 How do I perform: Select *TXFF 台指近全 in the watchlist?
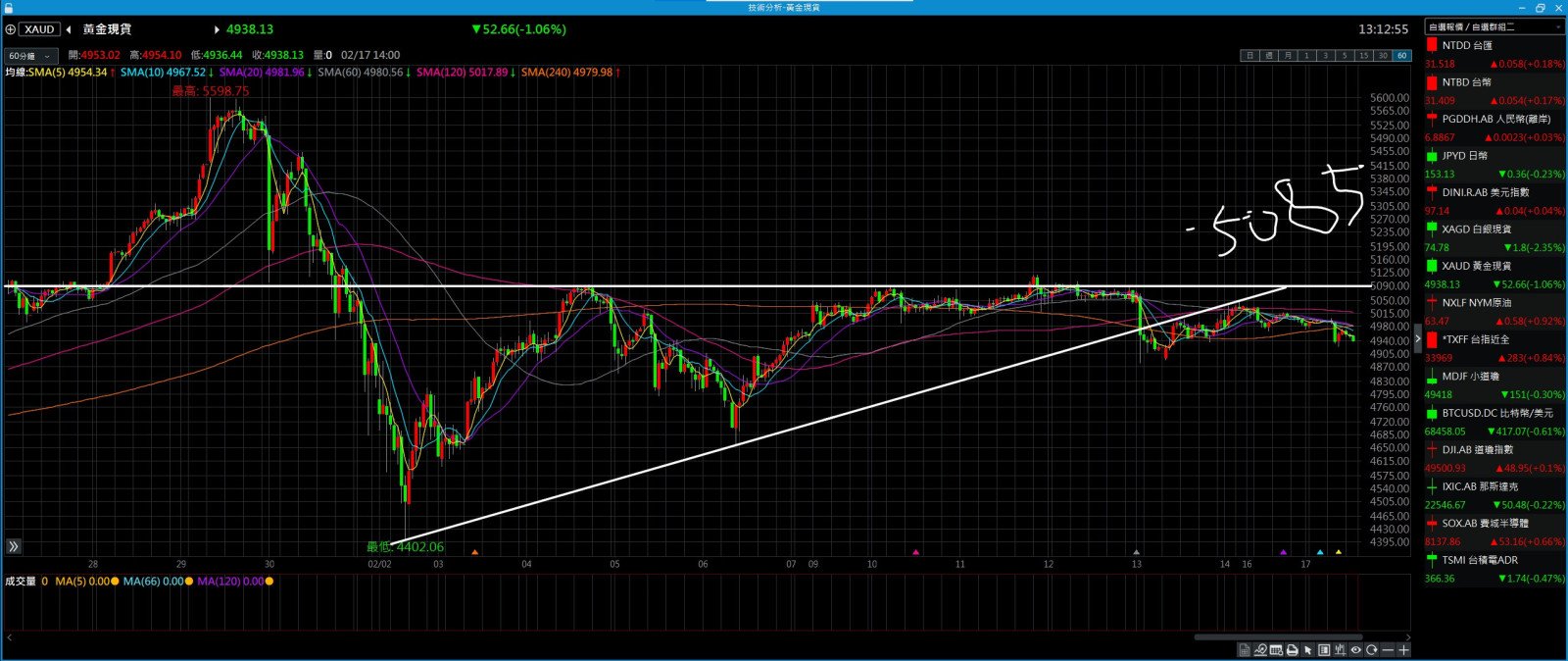click(1494, 348)
